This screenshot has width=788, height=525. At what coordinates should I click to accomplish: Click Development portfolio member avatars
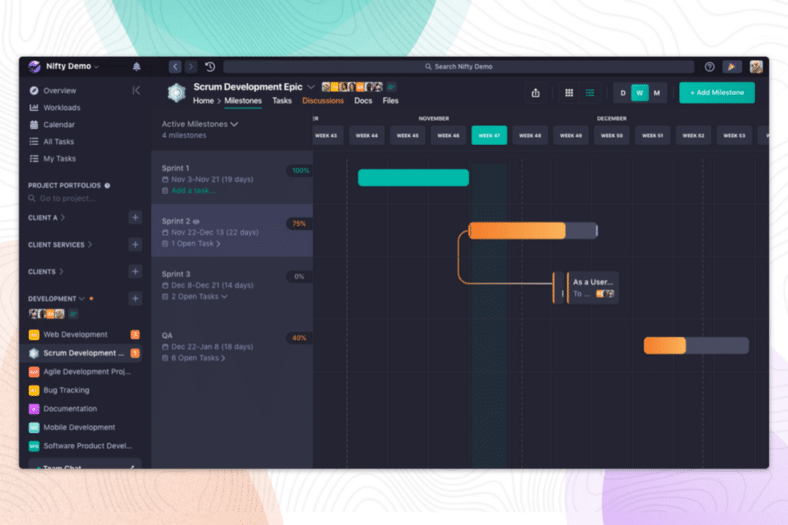pyautogui.click(x=47, y=314)
